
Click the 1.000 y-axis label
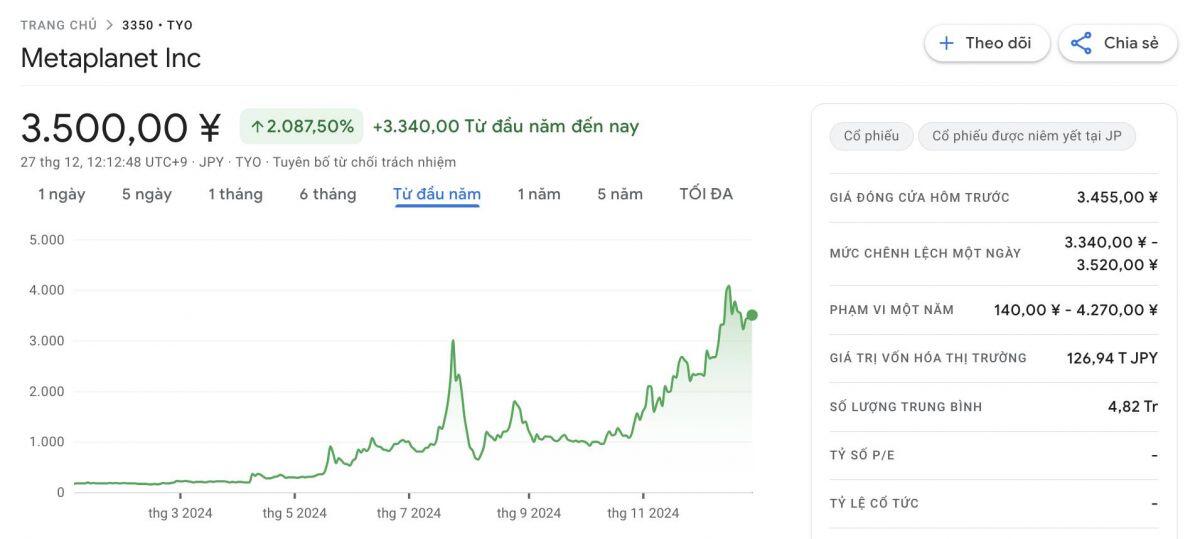[47, 442]
